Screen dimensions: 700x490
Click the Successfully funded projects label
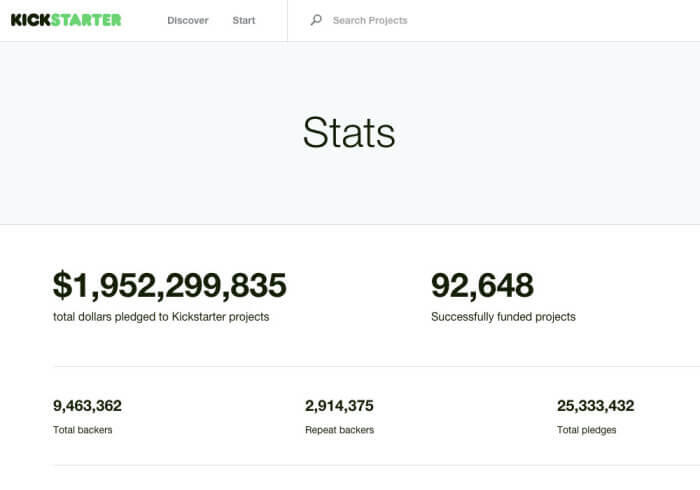[x=503, y=317]
